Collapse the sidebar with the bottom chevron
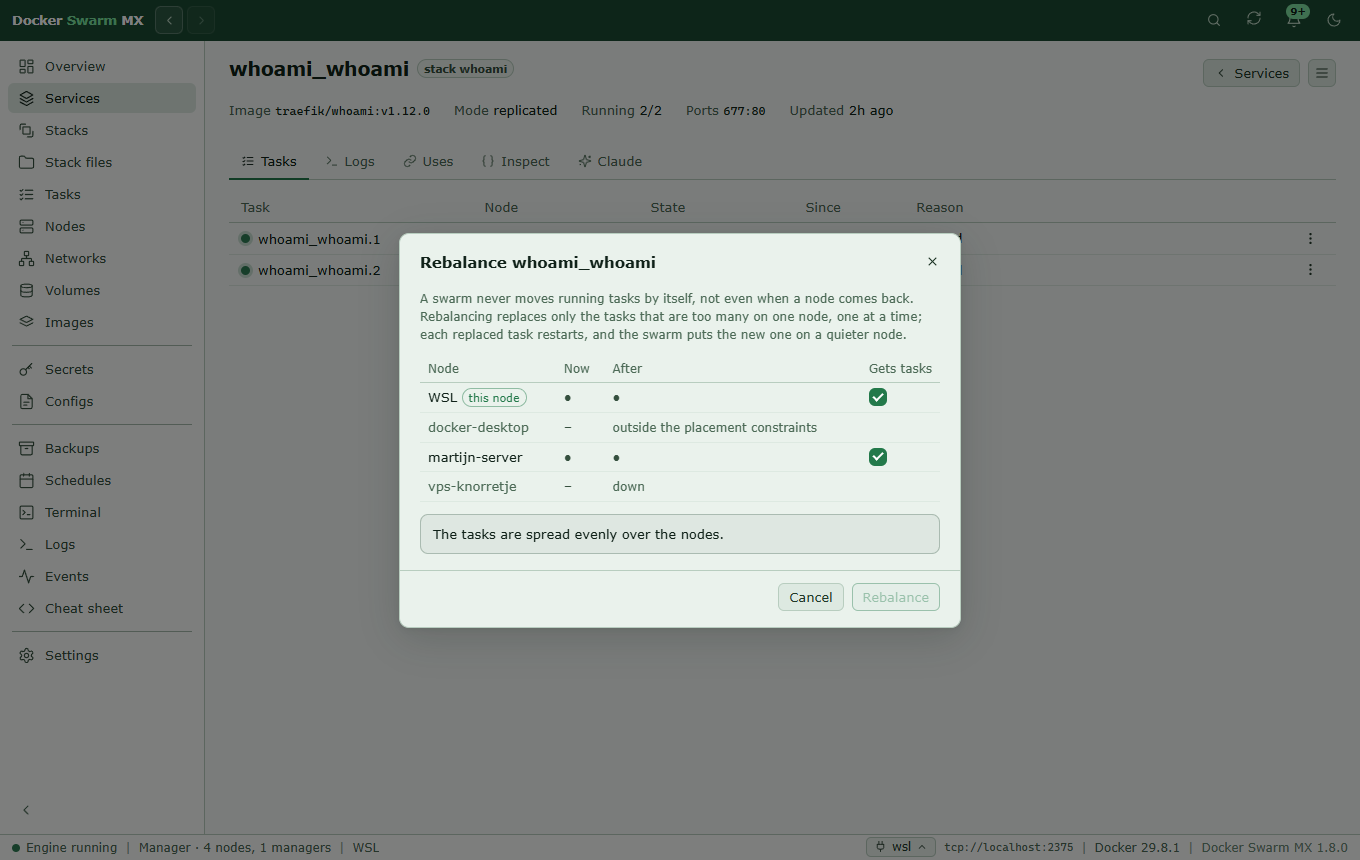The width and height of the screenshot is (1360, 860). pyautogui.click(x=27, y=810)
